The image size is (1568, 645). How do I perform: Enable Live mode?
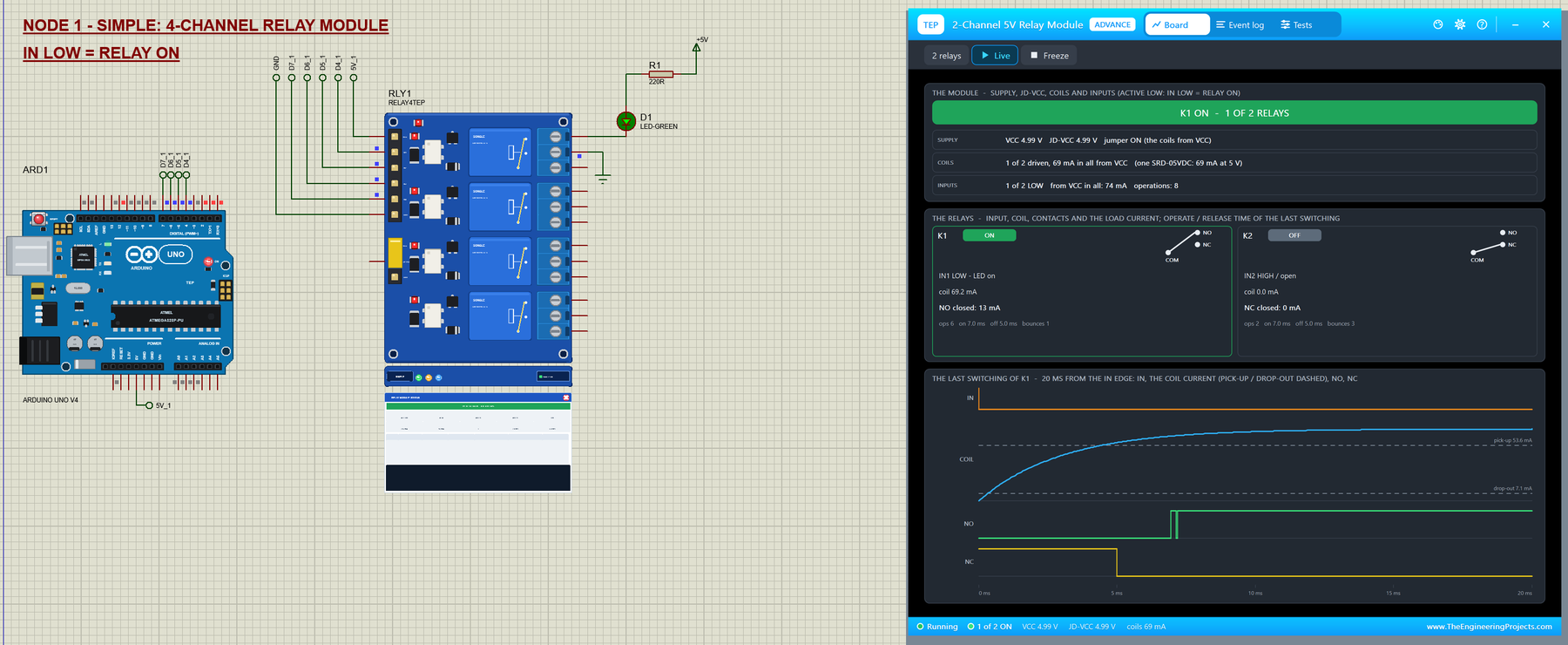click(x=995, y=56)
